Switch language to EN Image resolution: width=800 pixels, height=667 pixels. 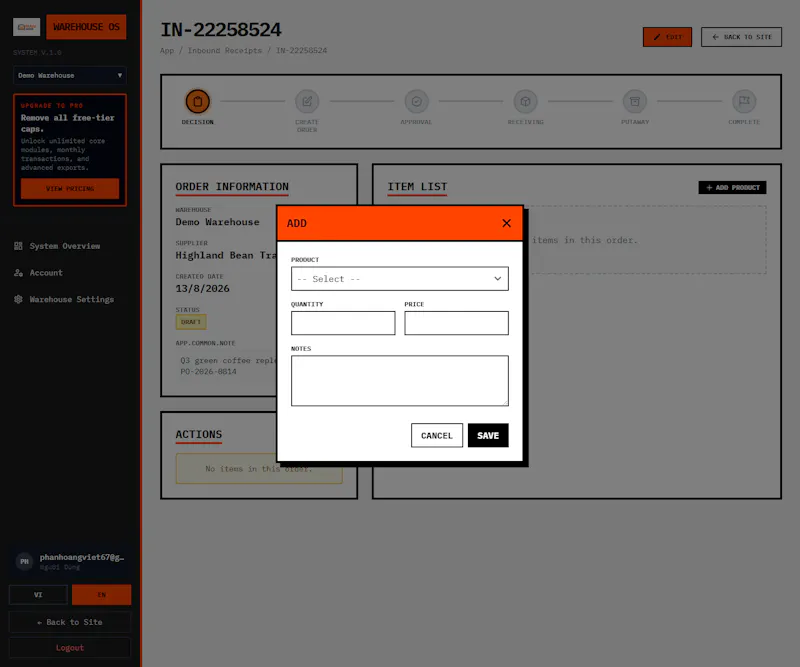click(102, 595)
